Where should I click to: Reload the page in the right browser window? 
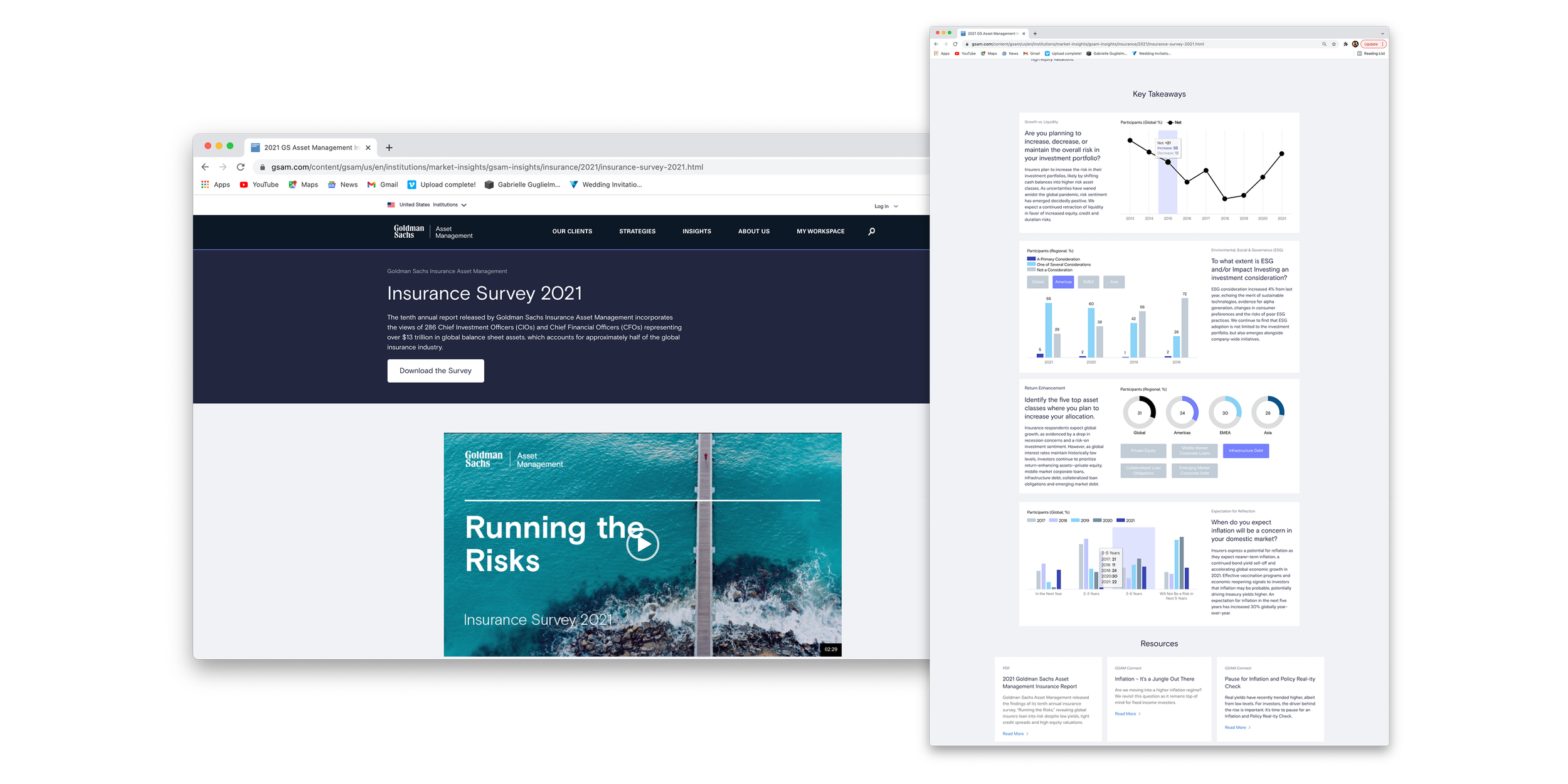(x=955, y=44)
